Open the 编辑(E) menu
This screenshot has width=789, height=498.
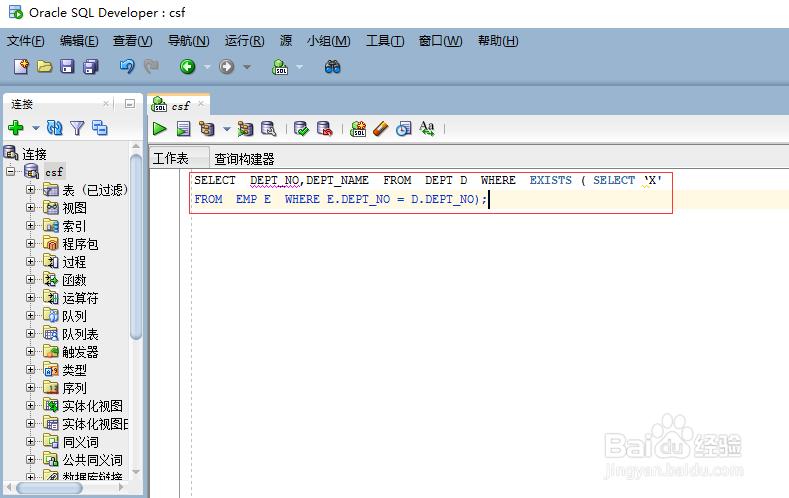79,41
